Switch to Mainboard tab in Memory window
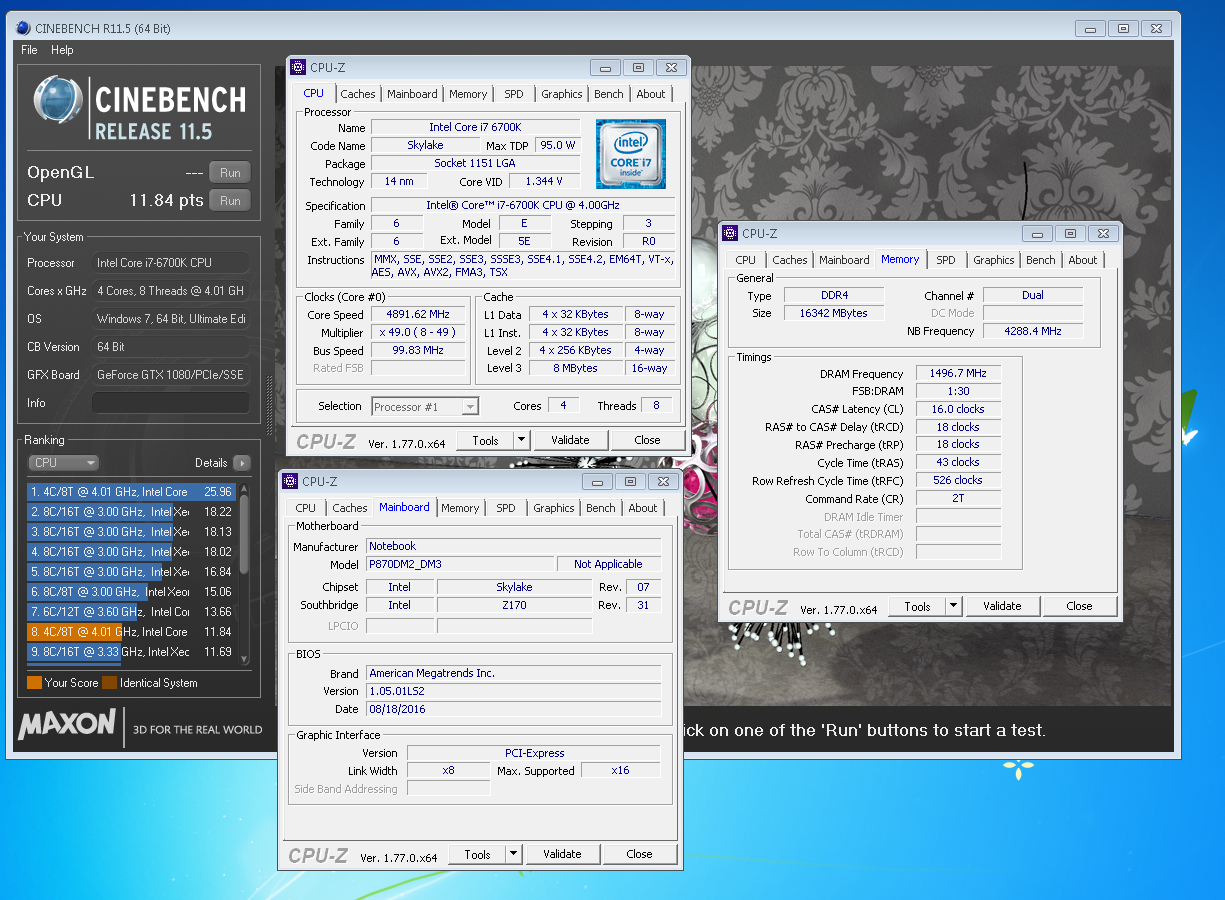The width and height of the screenshot is (1225, 900). point(844,260)
